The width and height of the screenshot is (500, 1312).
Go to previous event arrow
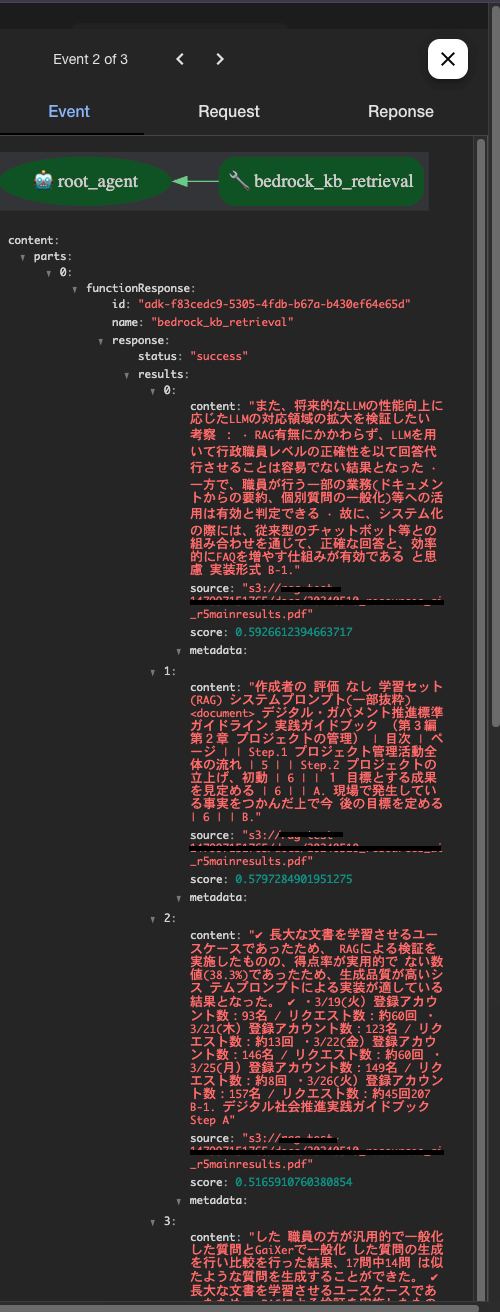click(x=180, y=60)
